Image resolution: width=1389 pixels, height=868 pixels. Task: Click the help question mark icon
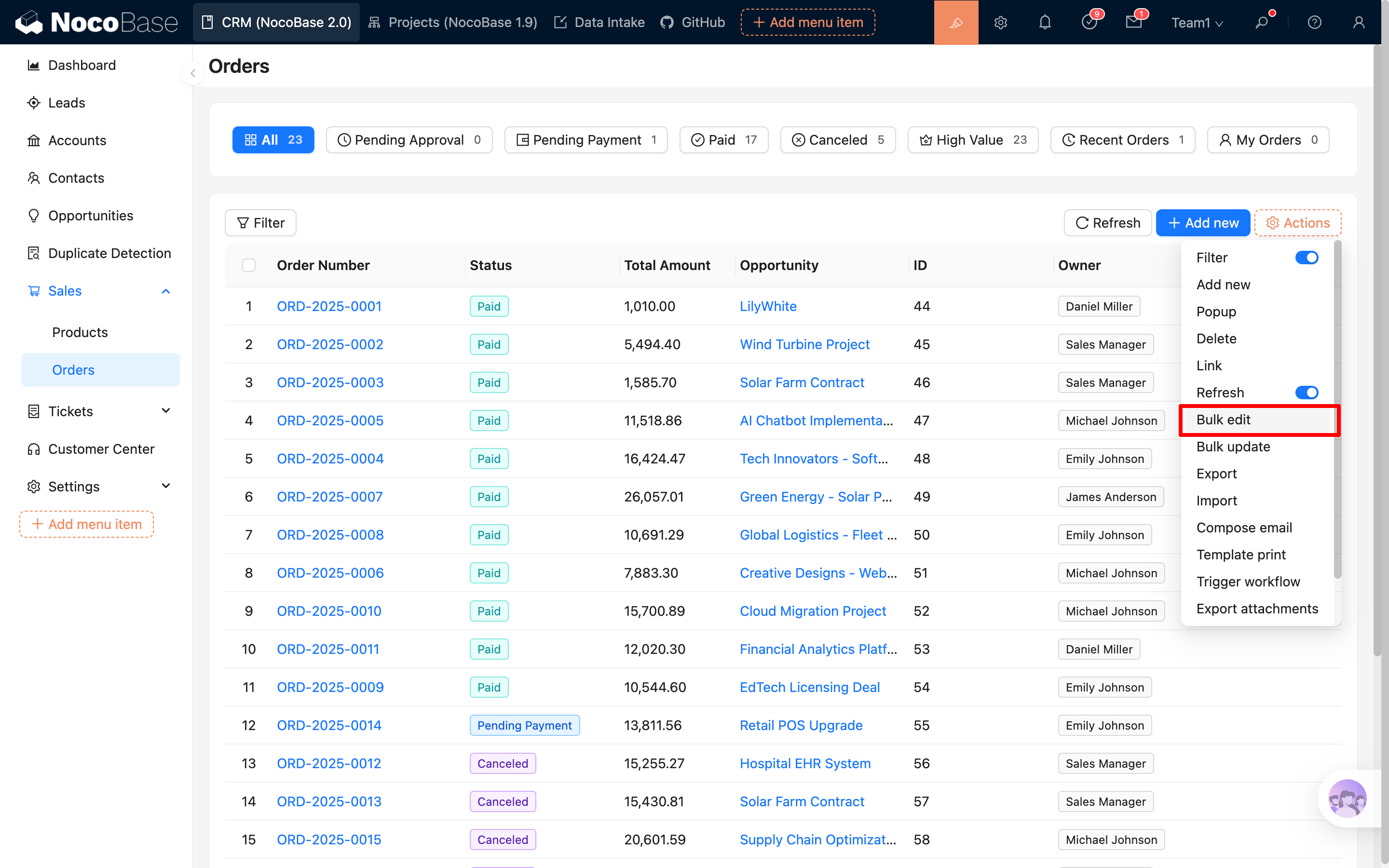pyautogui.click(x=1314, y=22)
